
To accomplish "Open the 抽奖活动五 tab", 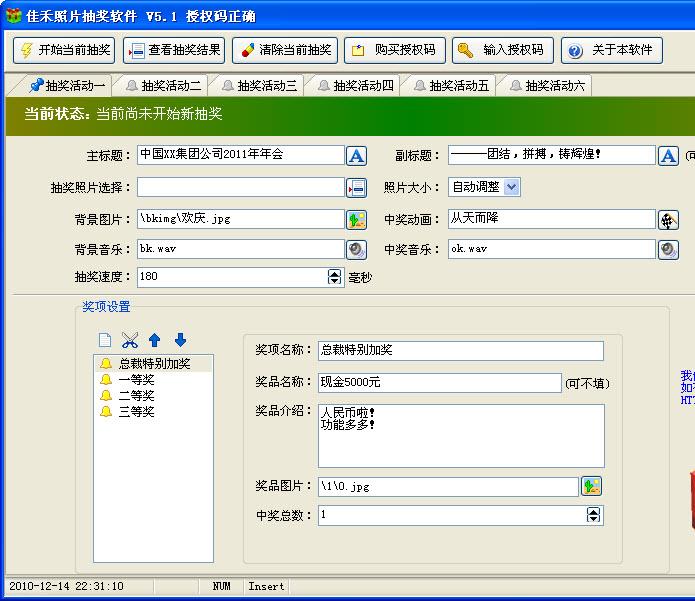I will pyautogui.click(x=450, y=86).
